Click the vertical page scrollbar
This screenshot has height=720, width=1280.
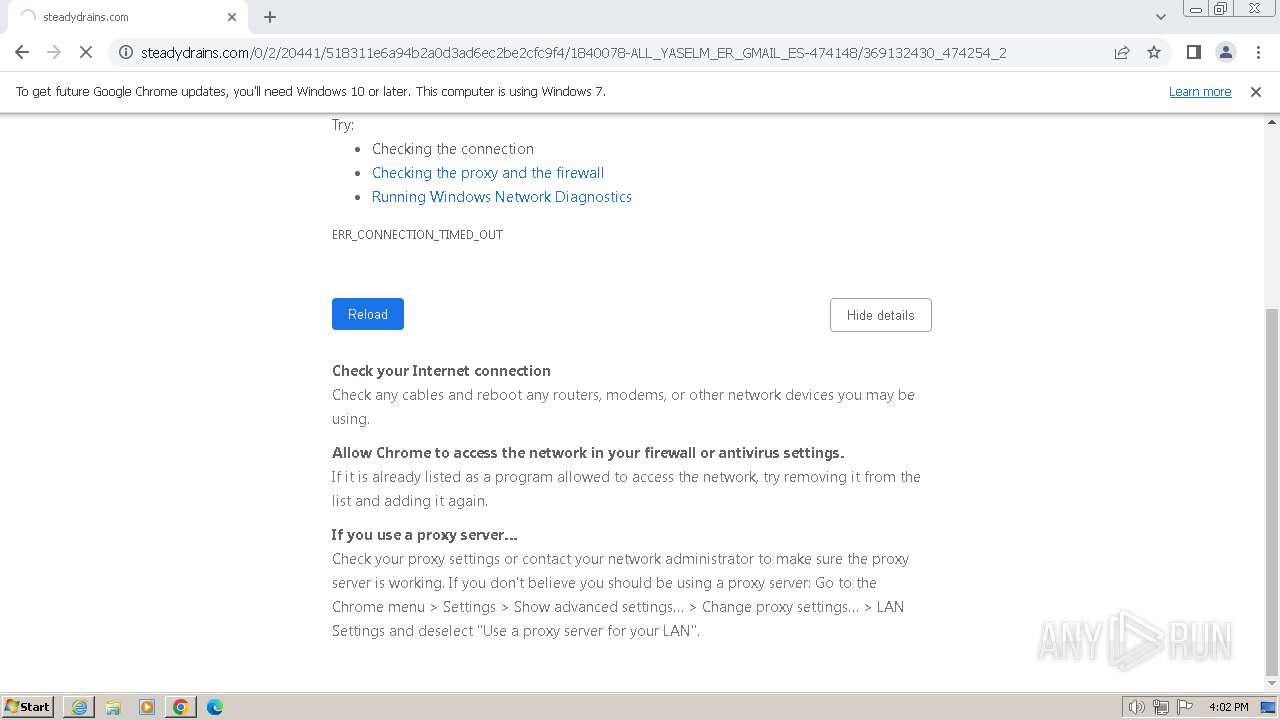click(x=1272, y=490)
